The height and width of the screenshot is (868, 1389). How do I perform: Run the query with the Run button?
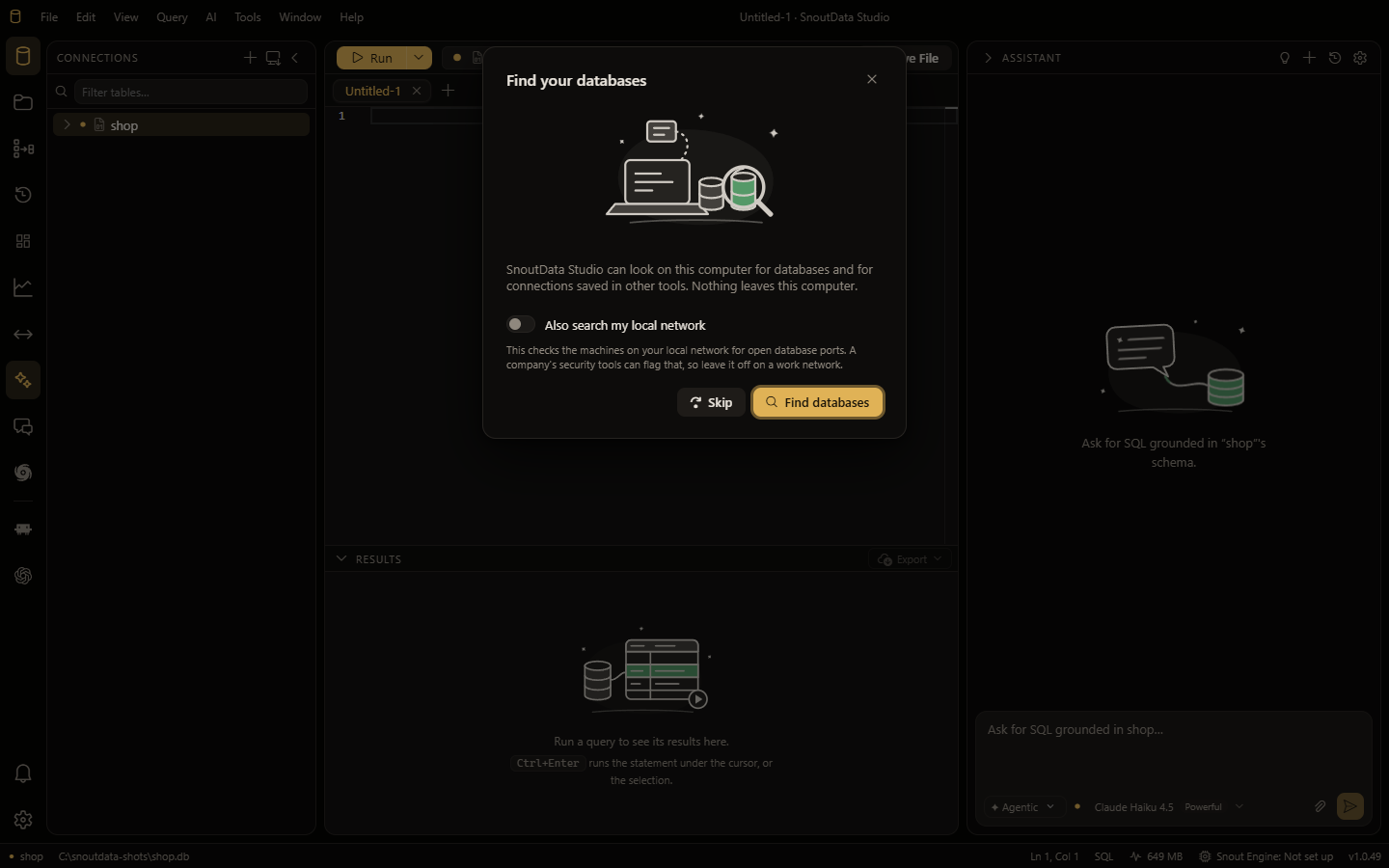(371, 58)
